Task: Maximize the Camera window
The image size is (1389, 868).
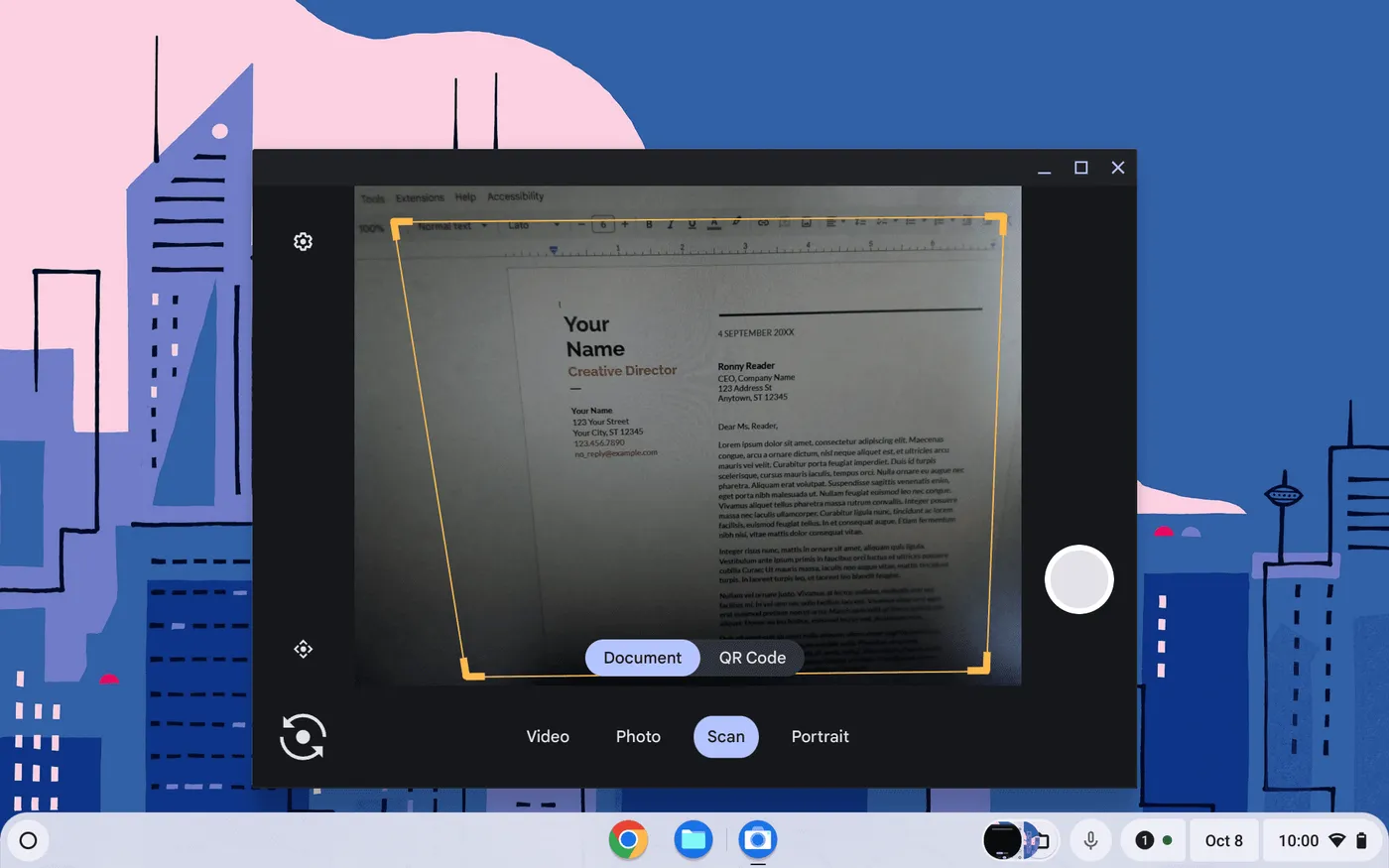Action: pos(1081,168)
